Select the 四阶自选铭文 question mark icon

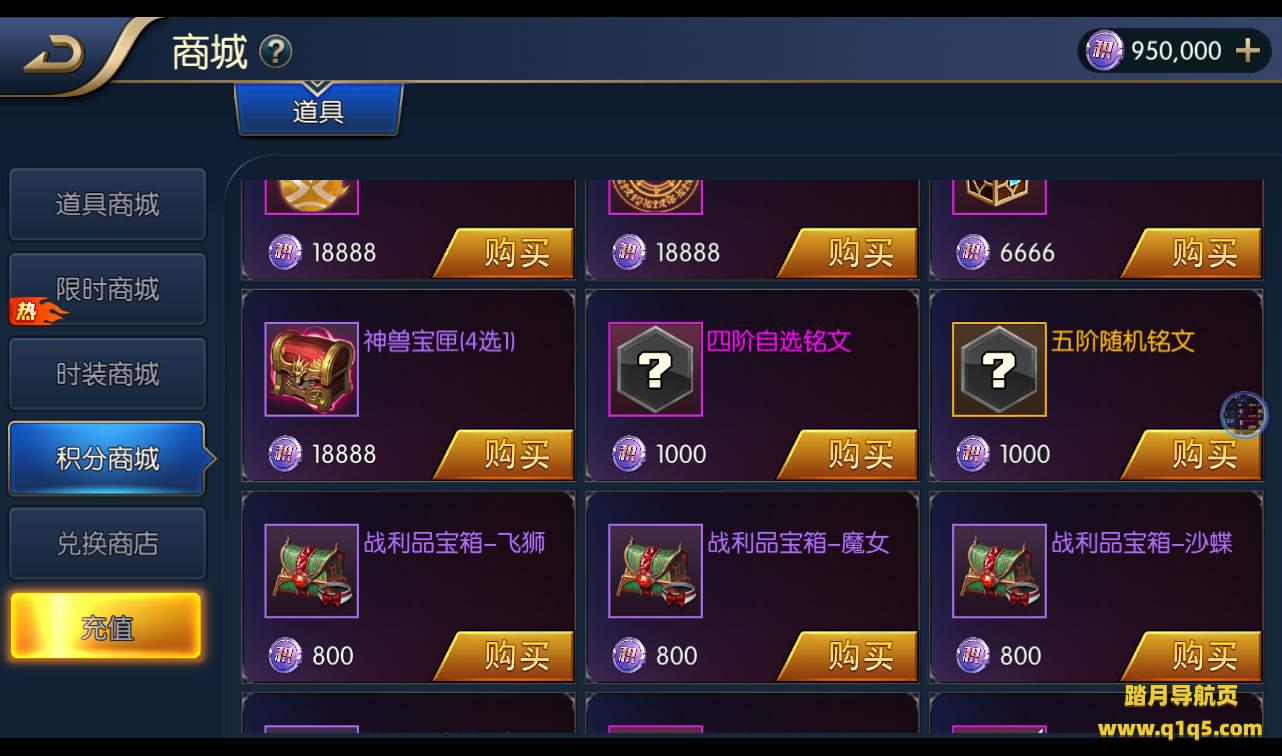(655, 369)
